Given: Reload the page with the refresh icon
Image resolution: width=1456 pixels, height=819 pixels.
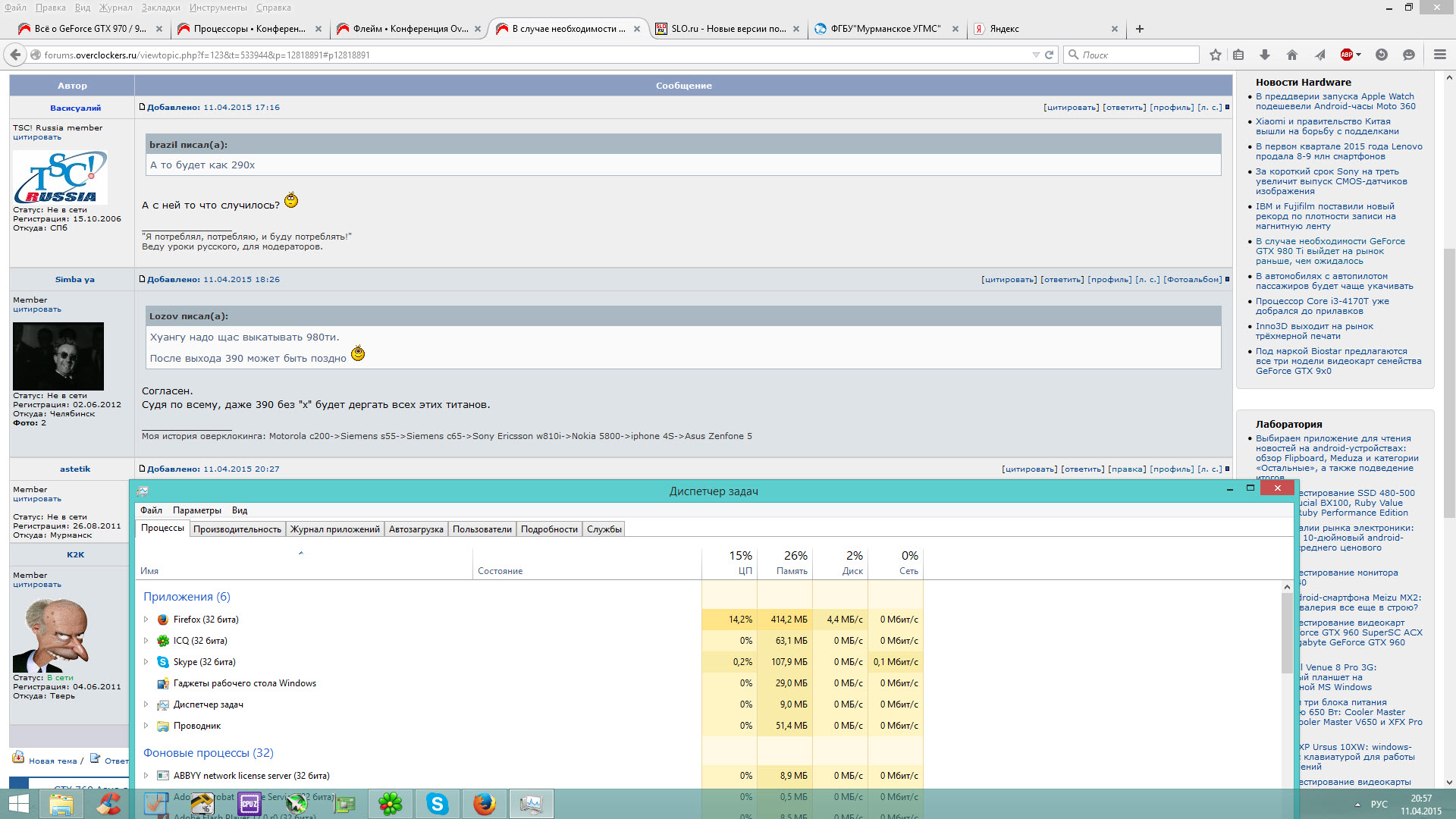Looking at the screenshot, I should (1050, 55).
